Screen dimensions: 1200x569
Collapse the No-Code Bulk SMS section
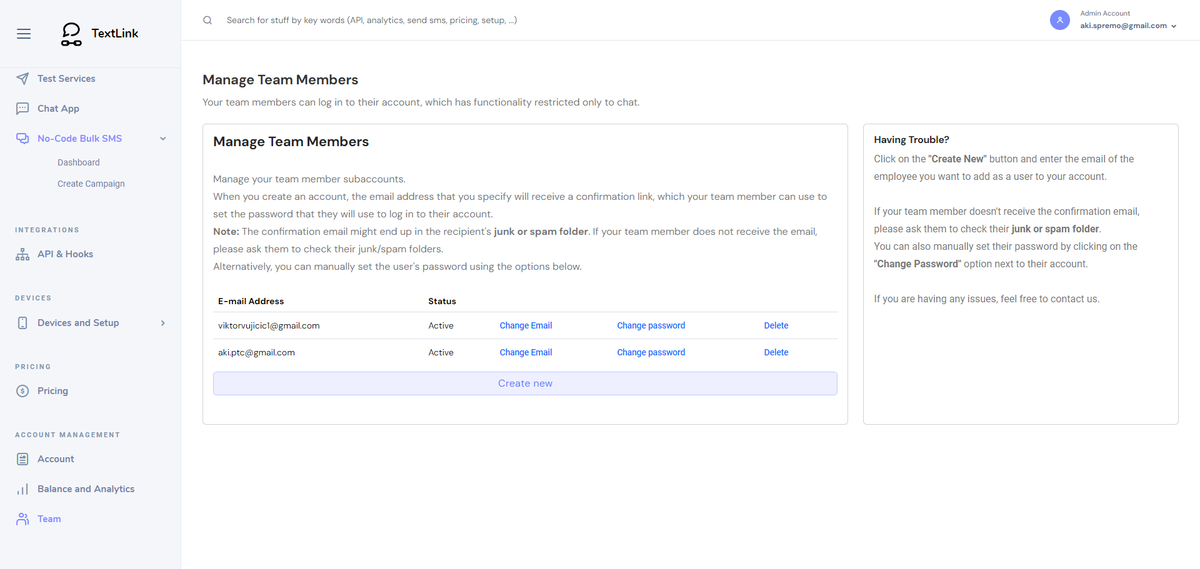(x=163, y=139)
